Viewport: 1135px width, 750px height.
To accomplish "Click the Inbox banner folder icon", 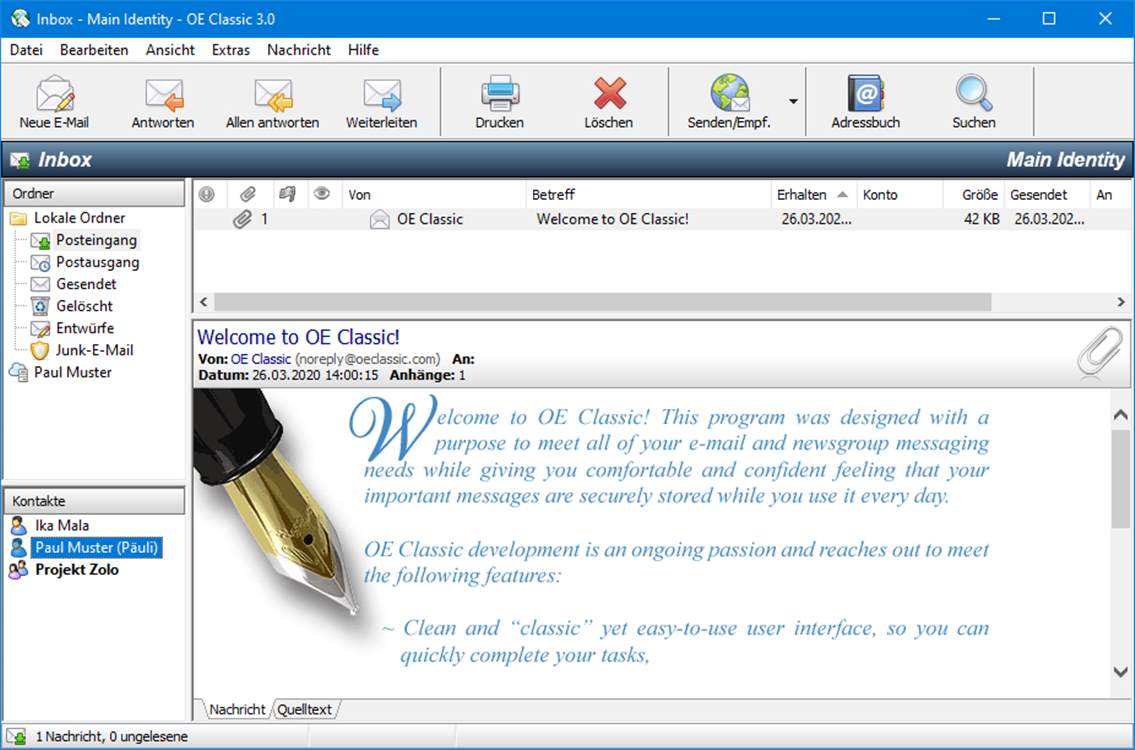I will (x=20, y=159).
